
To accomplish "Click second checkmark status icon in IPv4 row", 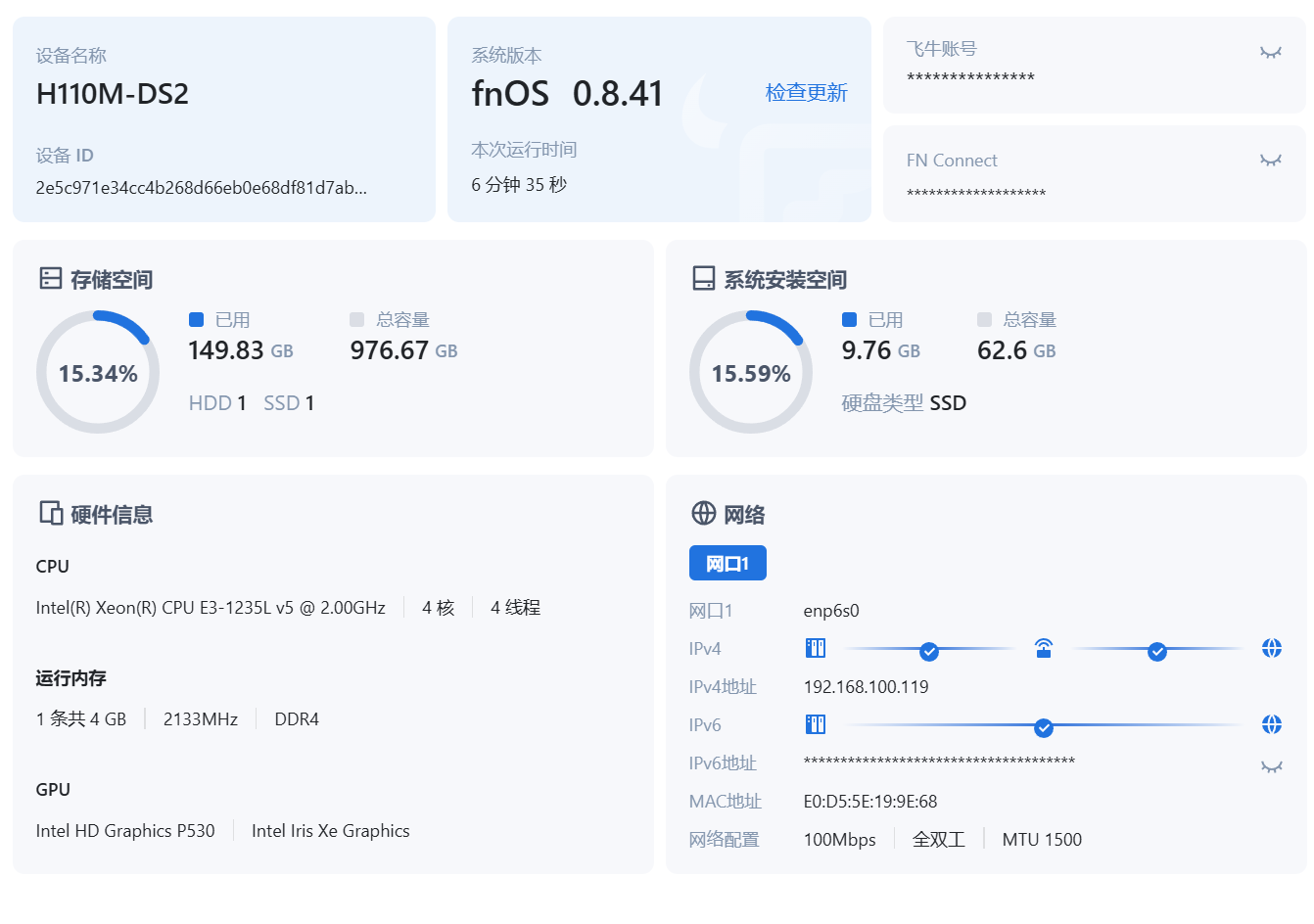I will (x=1157, y=652).
